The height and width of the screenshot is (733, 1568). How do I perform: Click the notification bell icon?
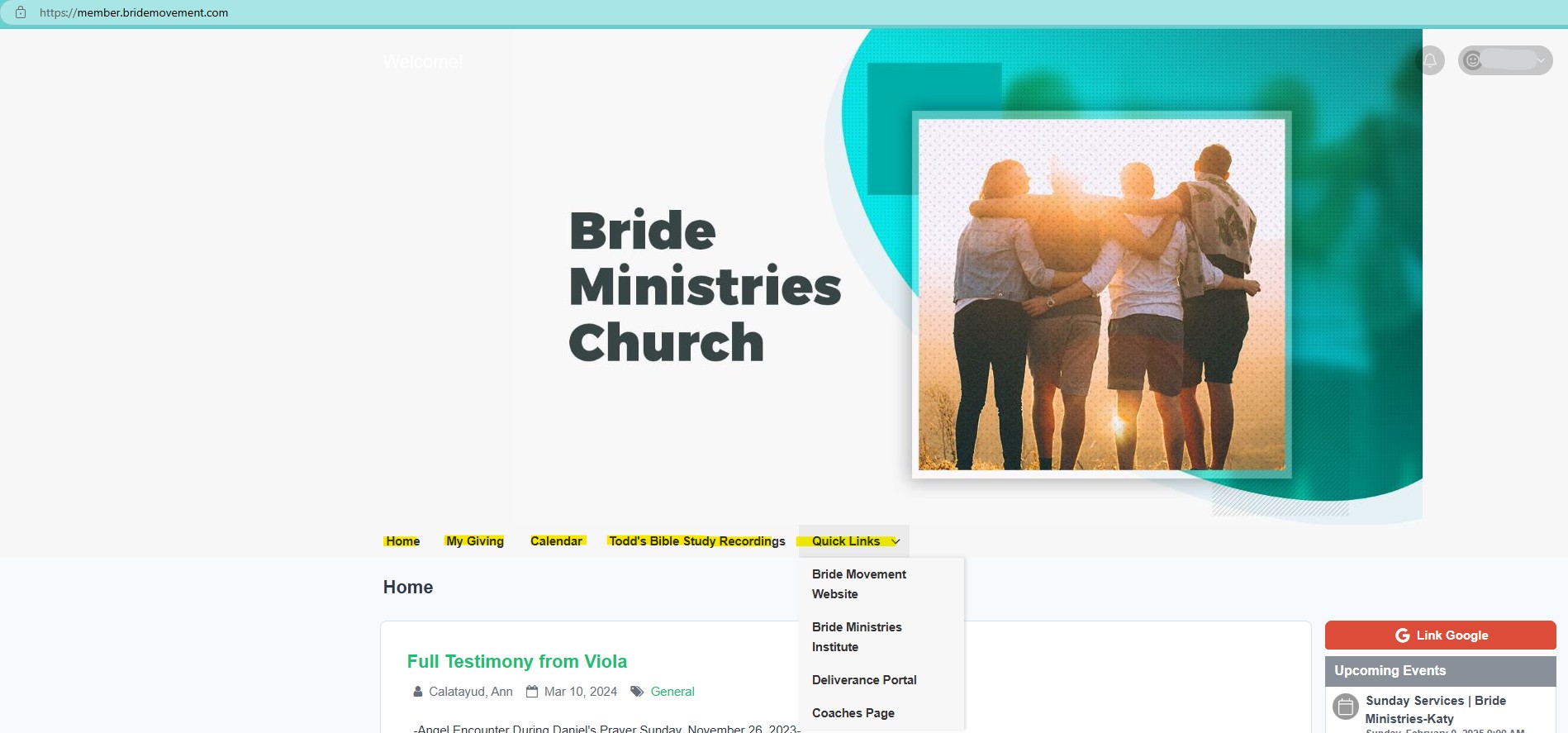(1430, 60)
